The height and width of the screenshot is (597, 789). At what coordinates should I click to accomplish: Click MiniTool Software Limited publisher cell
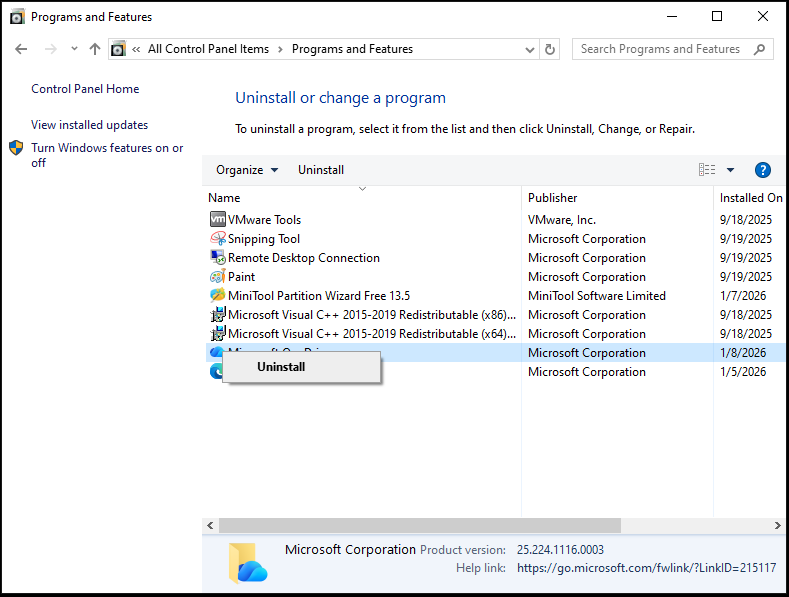pyautogui.click(x=596, y=295)
